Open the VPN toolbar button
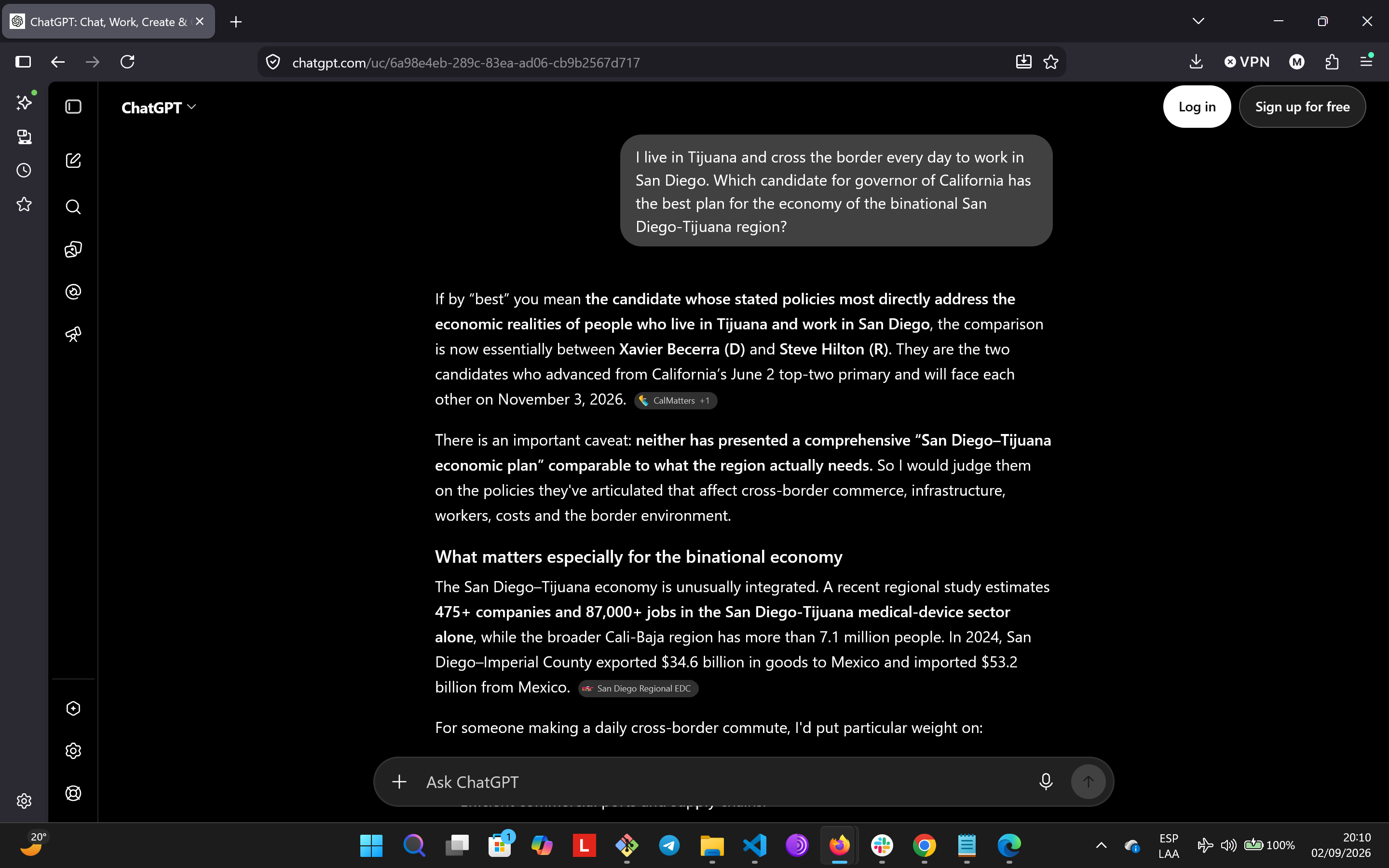 pyautogui.click(x=1247, y=62)
